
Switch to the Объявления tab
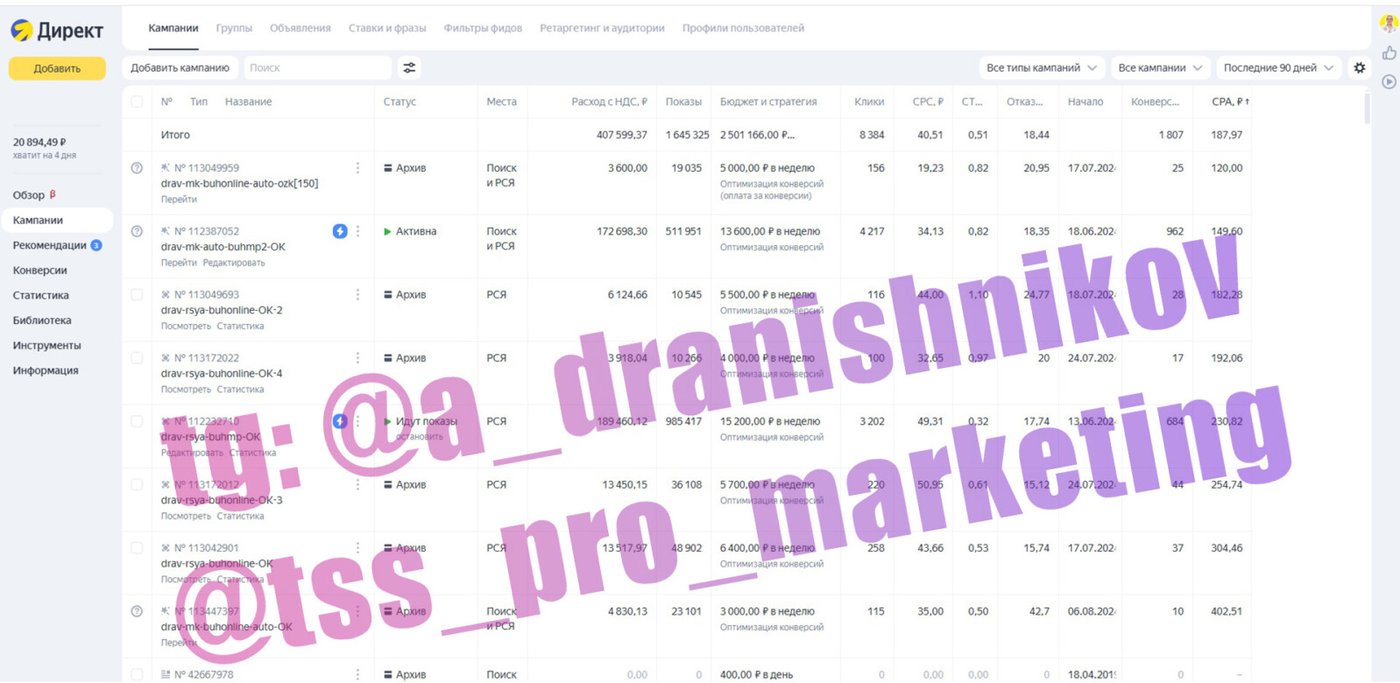[x=300, y=28]
